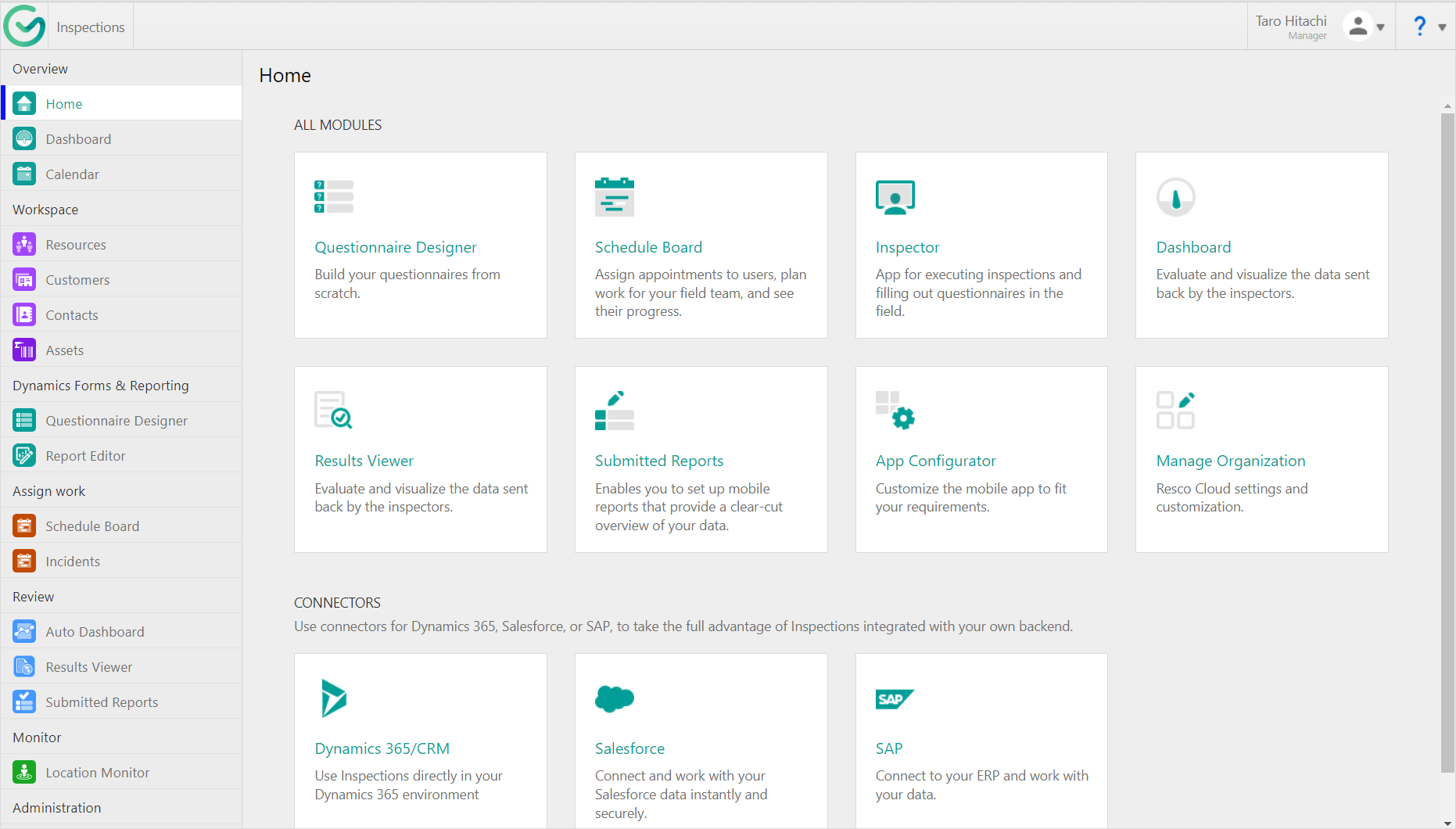Click the Dashboard module title link
The width and height of the screenshot is (1456, 829).
(x=1193, y=247)
